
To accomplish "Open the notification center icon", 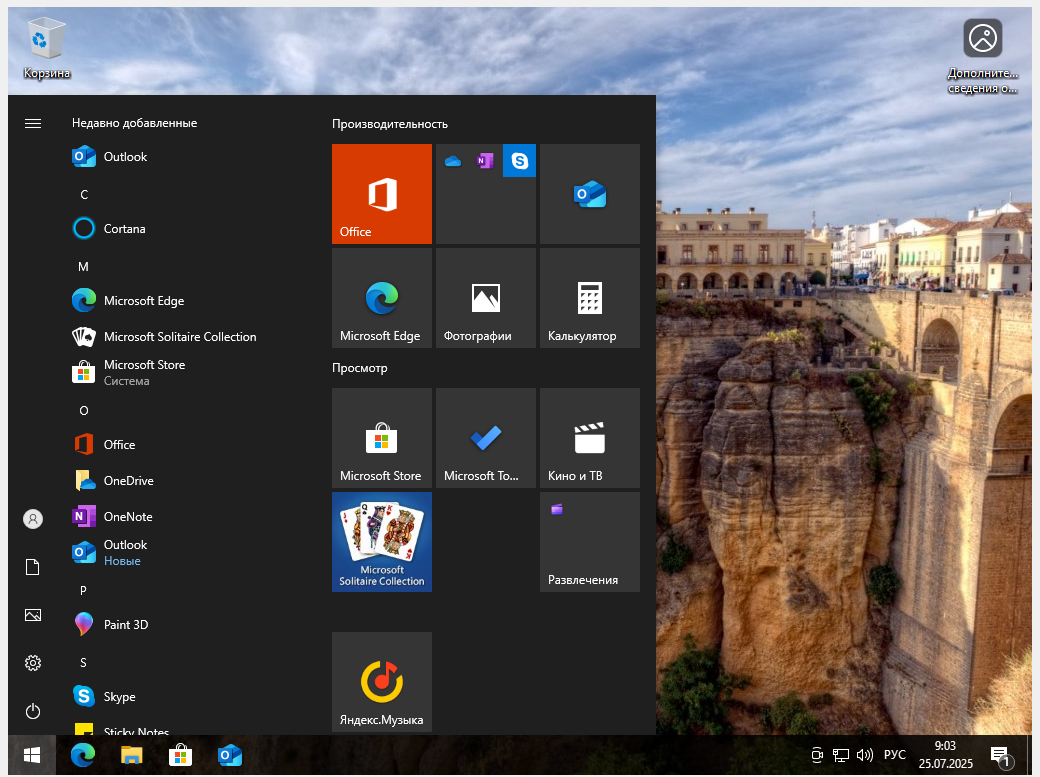I will pos(1000,755).
